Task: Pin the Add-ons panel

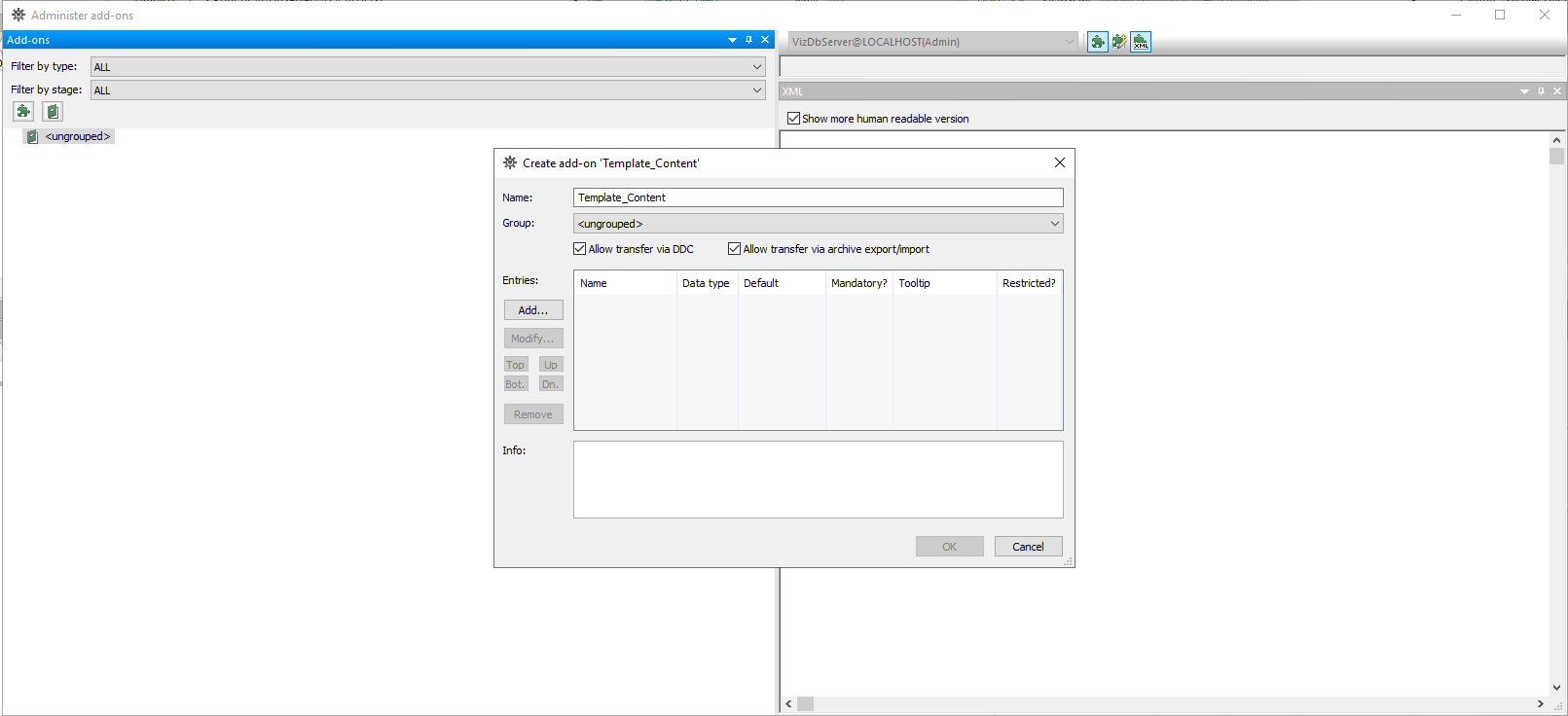Action: click(748, 40)
